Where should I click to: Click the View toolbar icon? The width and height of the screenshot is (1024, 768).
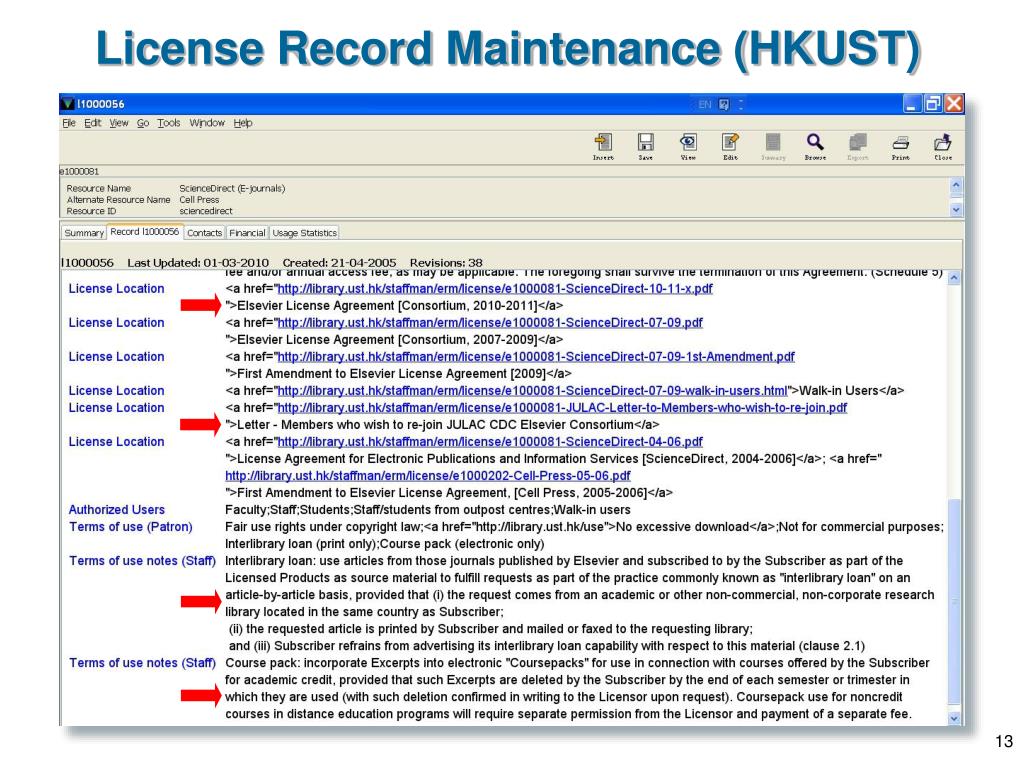[688, 146]
